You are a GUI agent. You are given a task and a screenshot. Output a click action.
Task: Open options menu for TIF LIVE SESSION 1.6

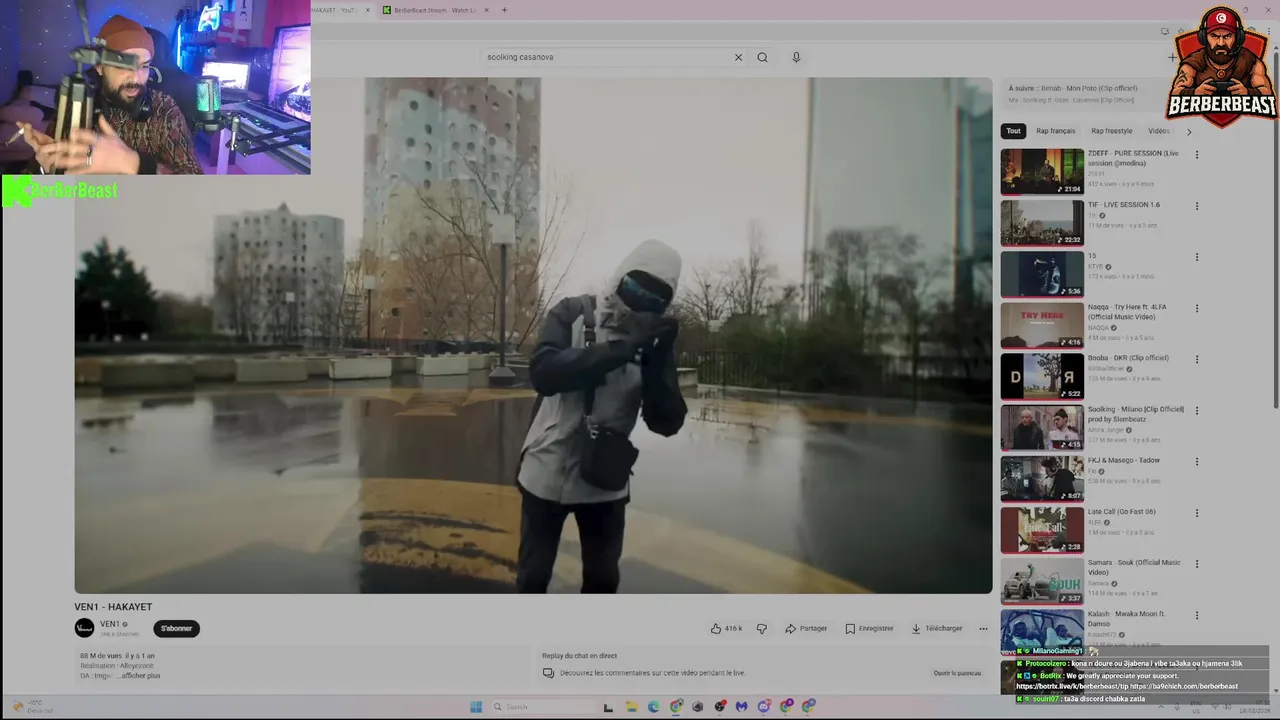coord(1196,206)
